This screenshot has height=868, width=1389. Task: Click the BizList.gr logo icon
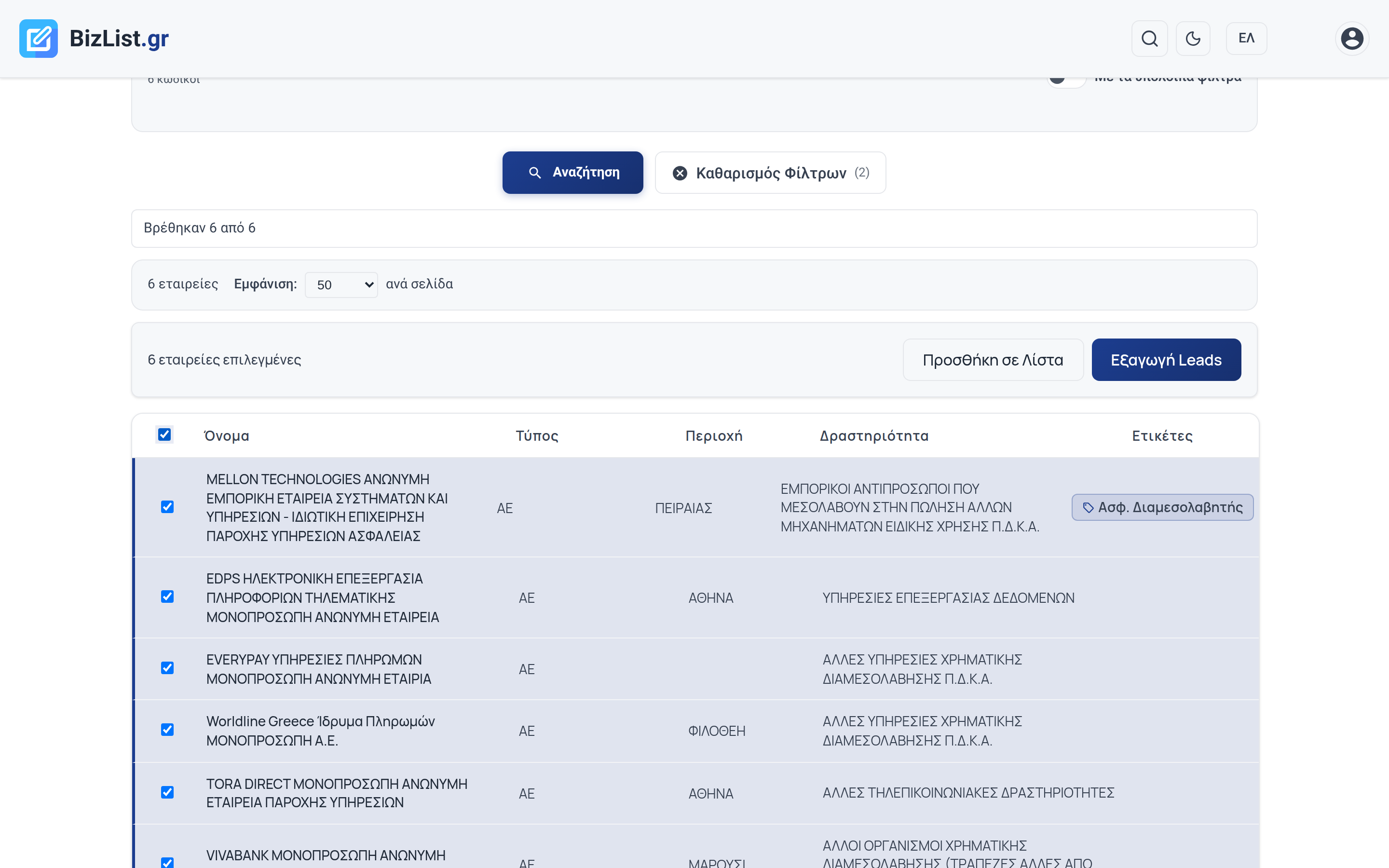point(39,39)
